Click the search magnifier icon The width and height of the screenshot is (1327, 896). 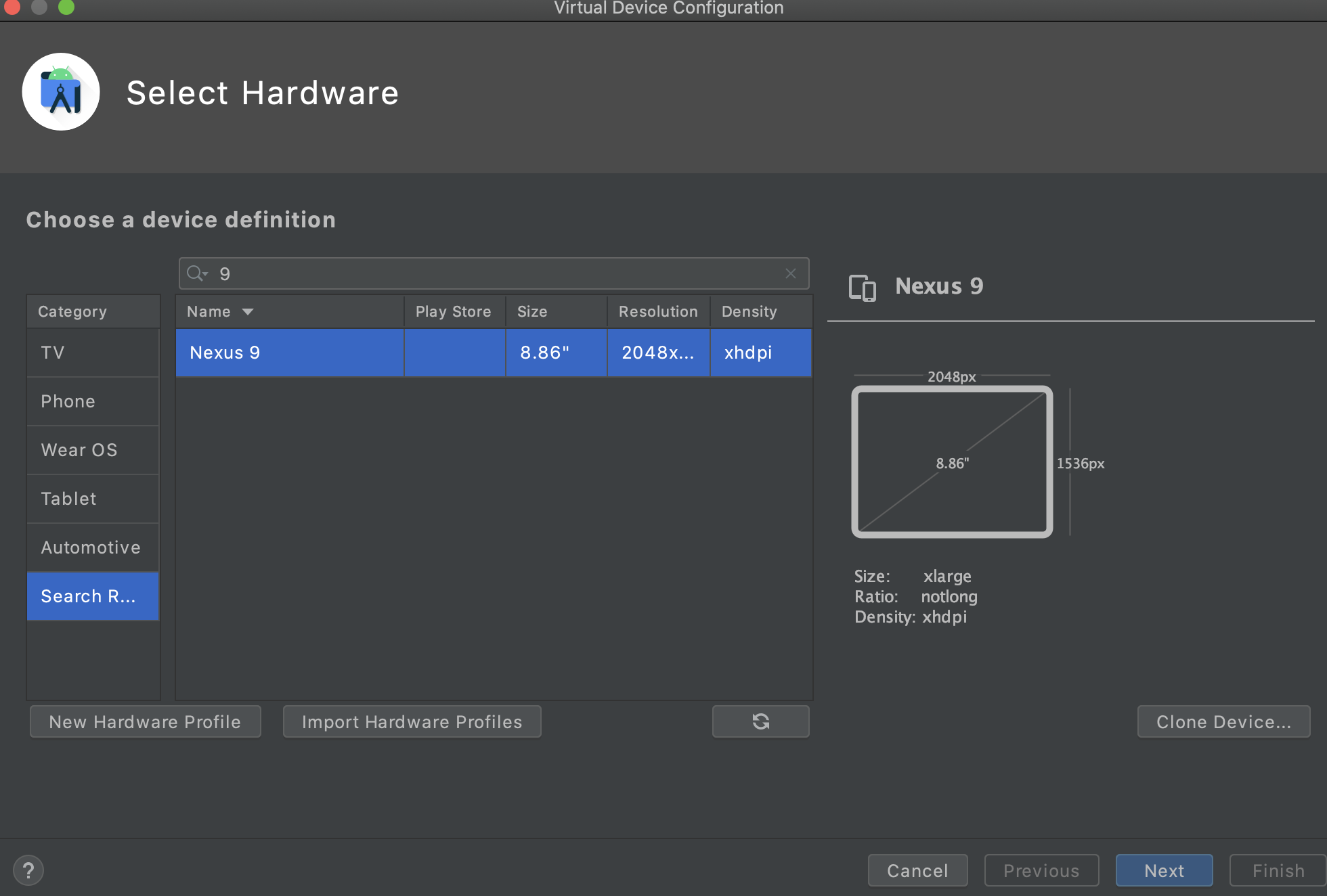point(197,273)
